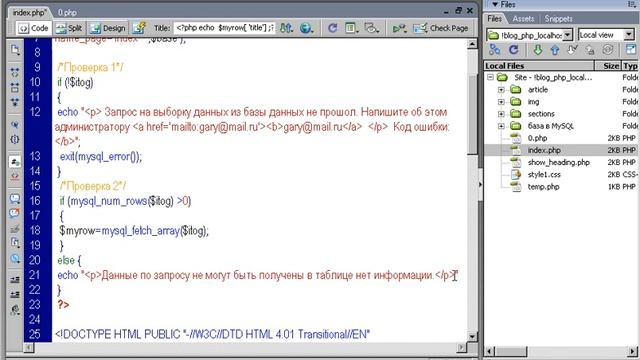Switch to Split view
Screen dimensions: 640x360
(x=69, y=28)
